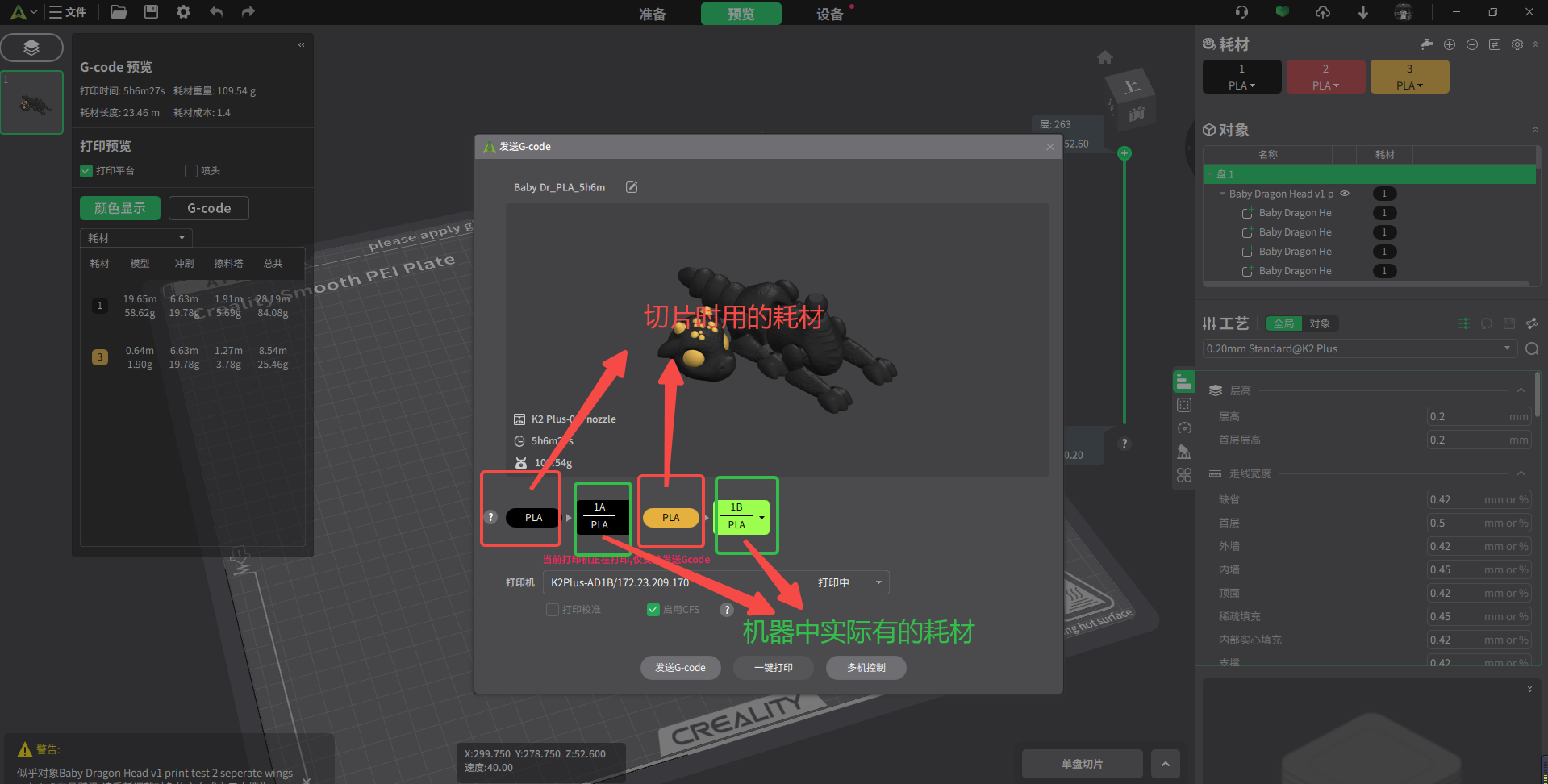The image size is (1548, 784).
Task: Open customer support headset icon
Action: 1241,12
